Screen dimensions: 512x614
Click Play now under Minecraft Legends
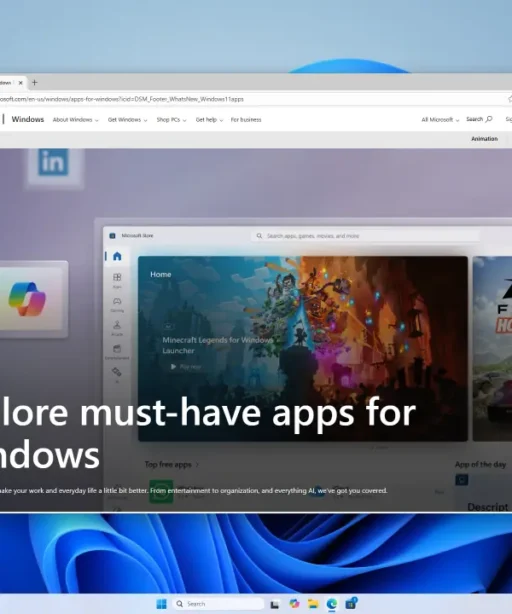186,367
